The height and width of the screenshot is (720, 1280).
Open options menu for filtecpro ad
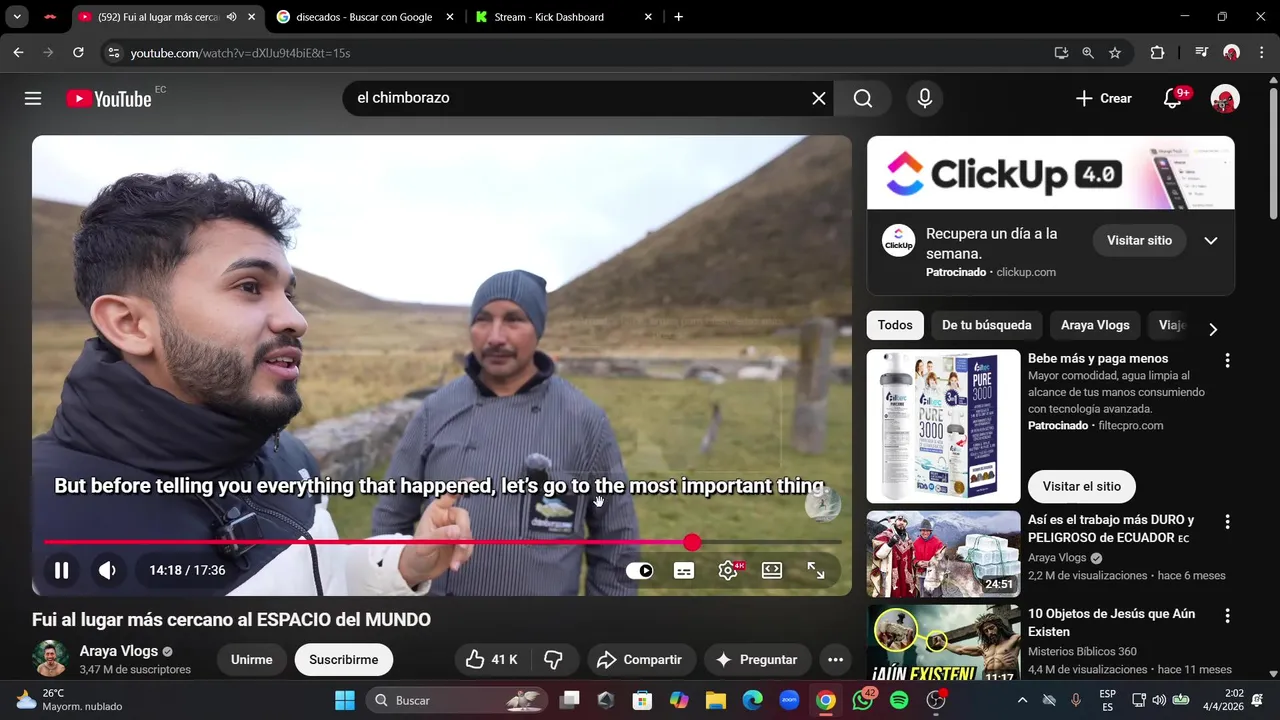point(1227,360)
